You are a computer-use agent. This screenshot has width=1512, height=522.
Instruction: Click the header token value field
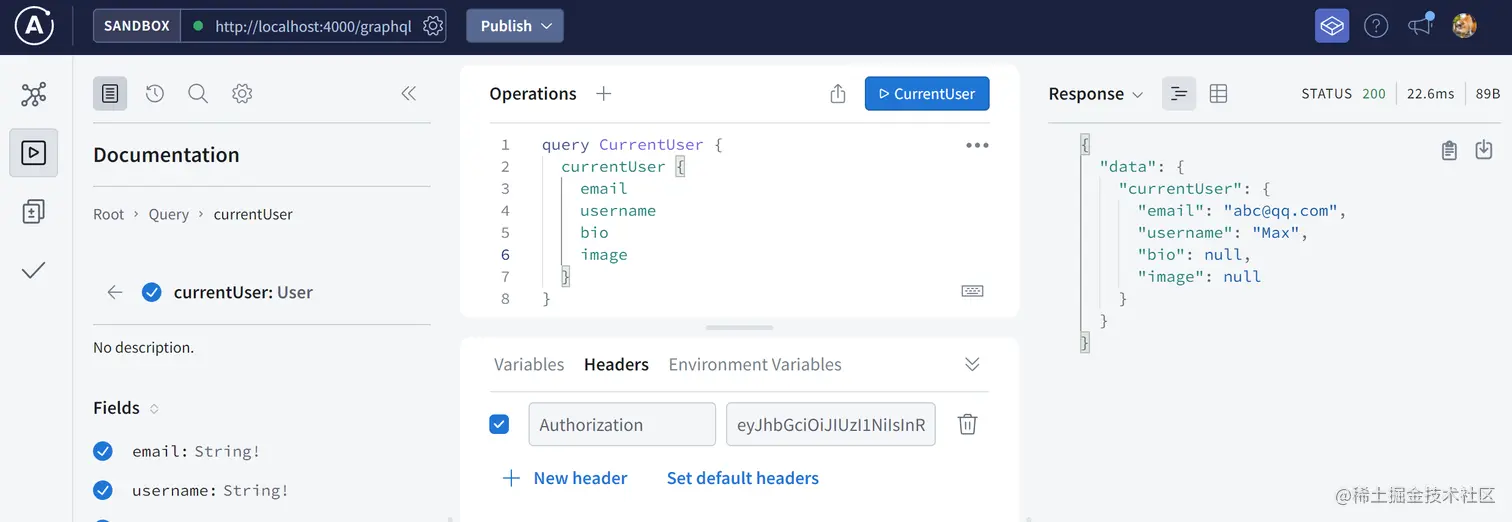[x=831, y=424]
